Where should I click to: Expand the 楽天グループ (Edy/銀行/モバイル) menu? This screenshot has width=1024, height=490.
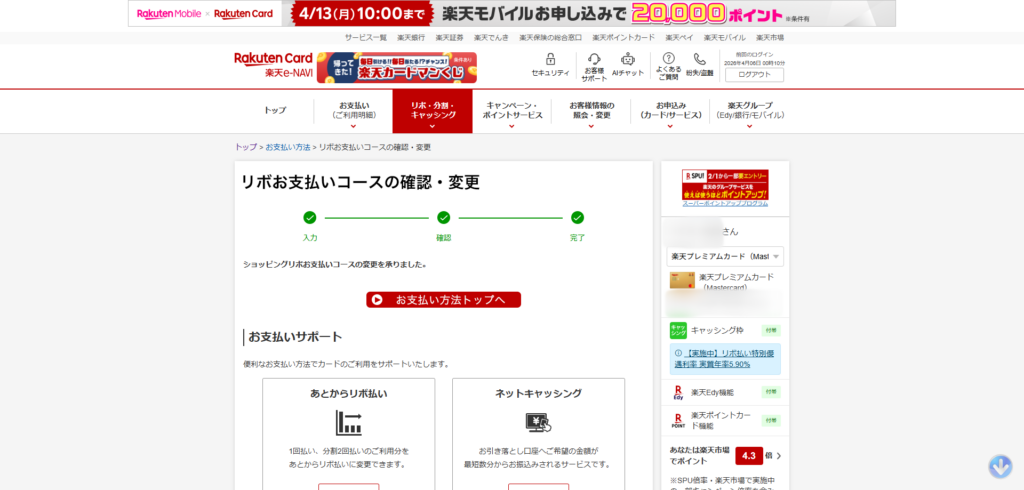pos(750,110)
